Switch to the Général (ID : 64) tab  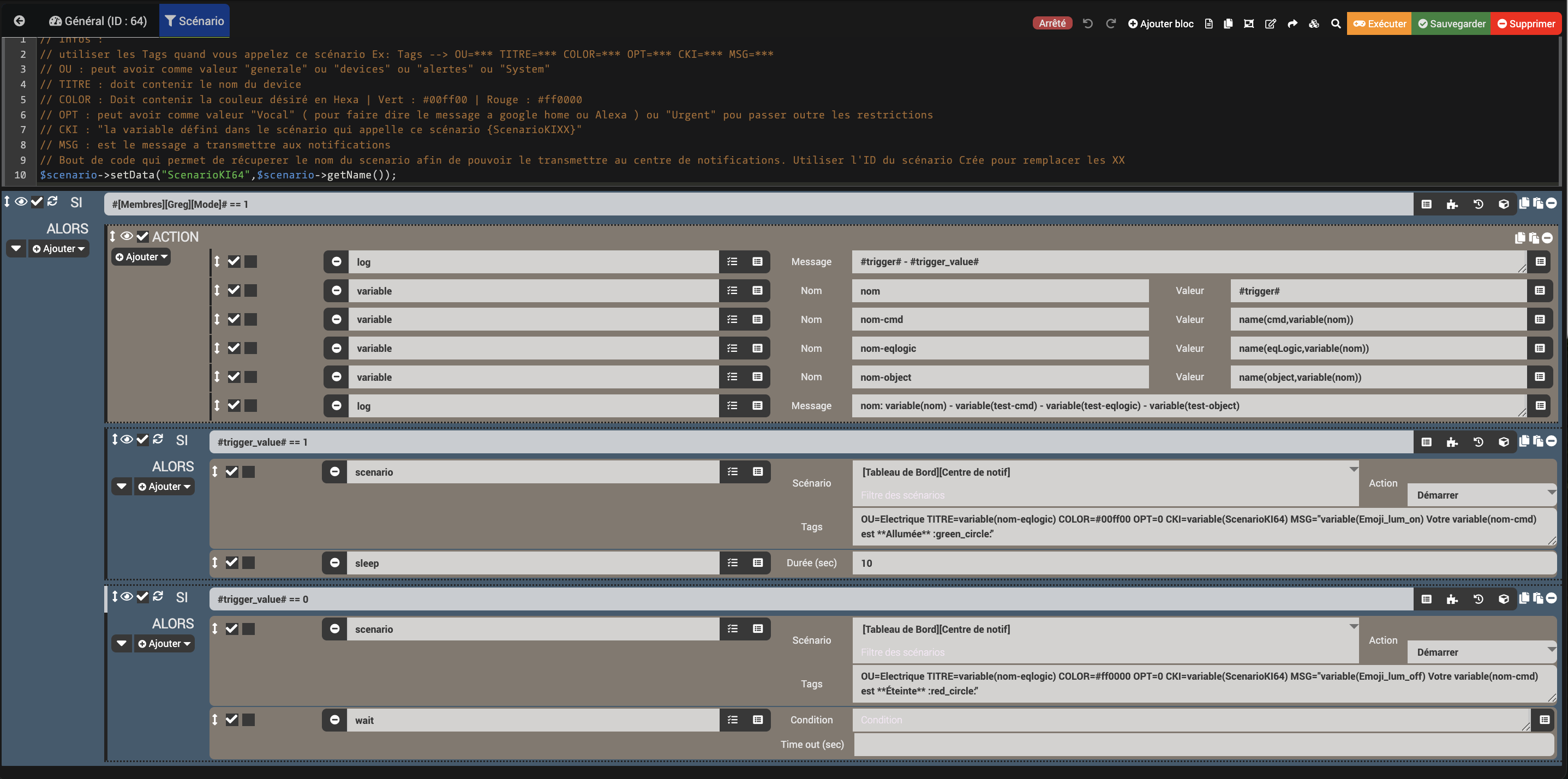tap(98, 21)
